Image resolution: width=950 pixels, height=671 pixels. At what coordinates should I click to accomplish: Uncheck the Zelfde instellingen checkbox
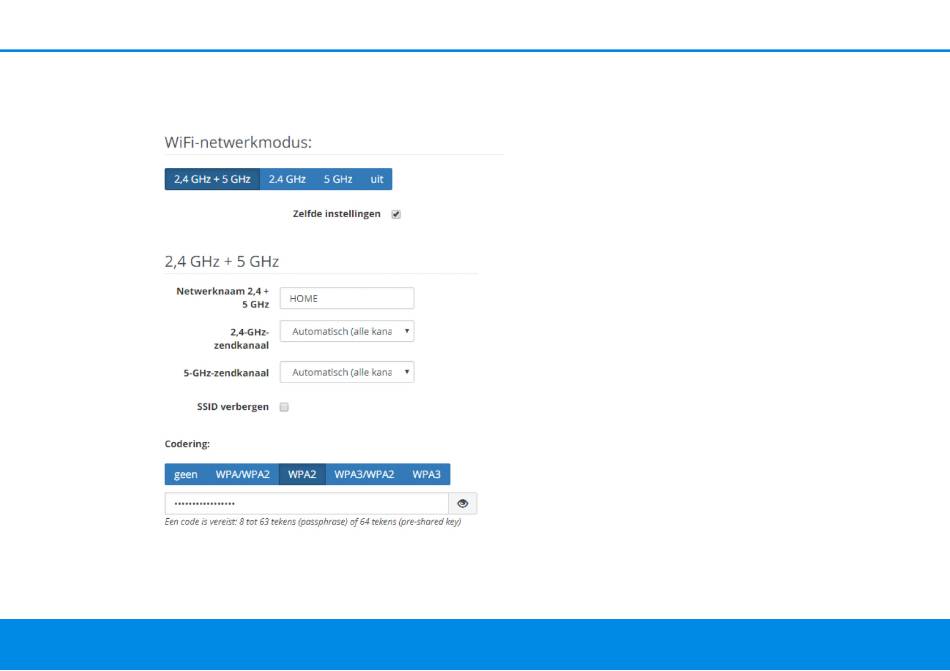(x=396, y=214)
